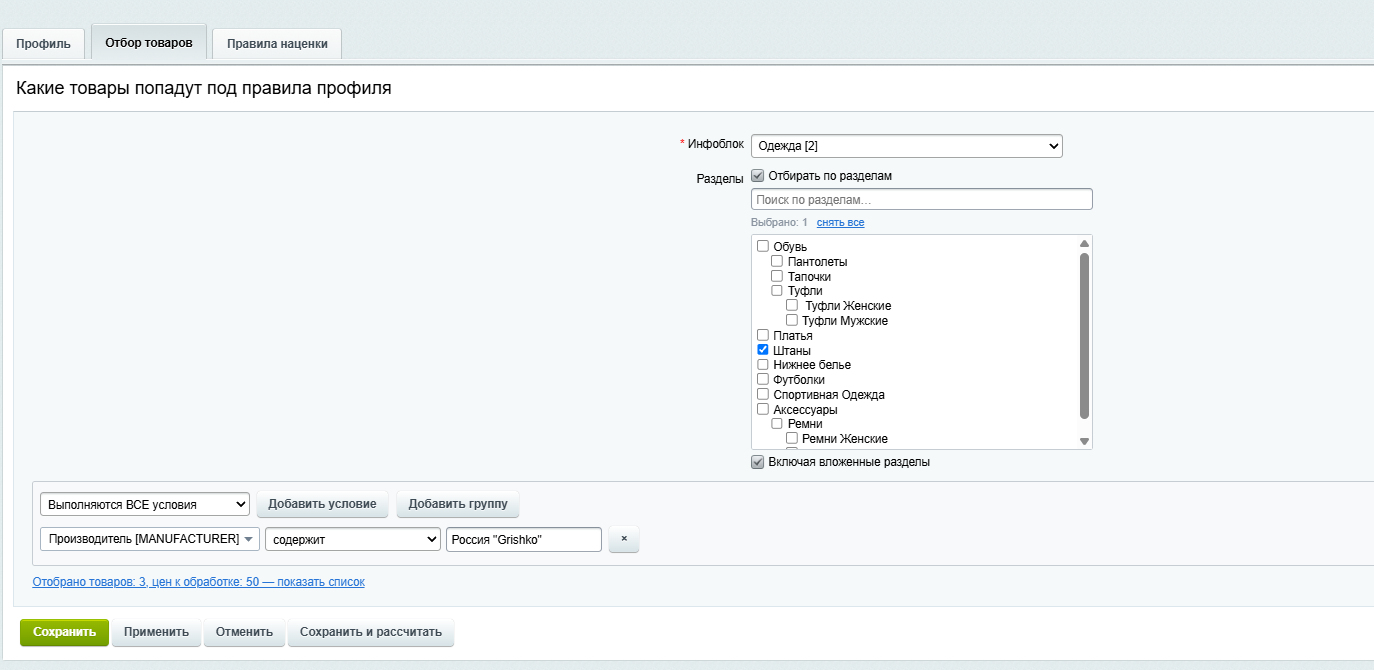Click the Добавить условие button
1374x670 pixels.
coord(323,504)
